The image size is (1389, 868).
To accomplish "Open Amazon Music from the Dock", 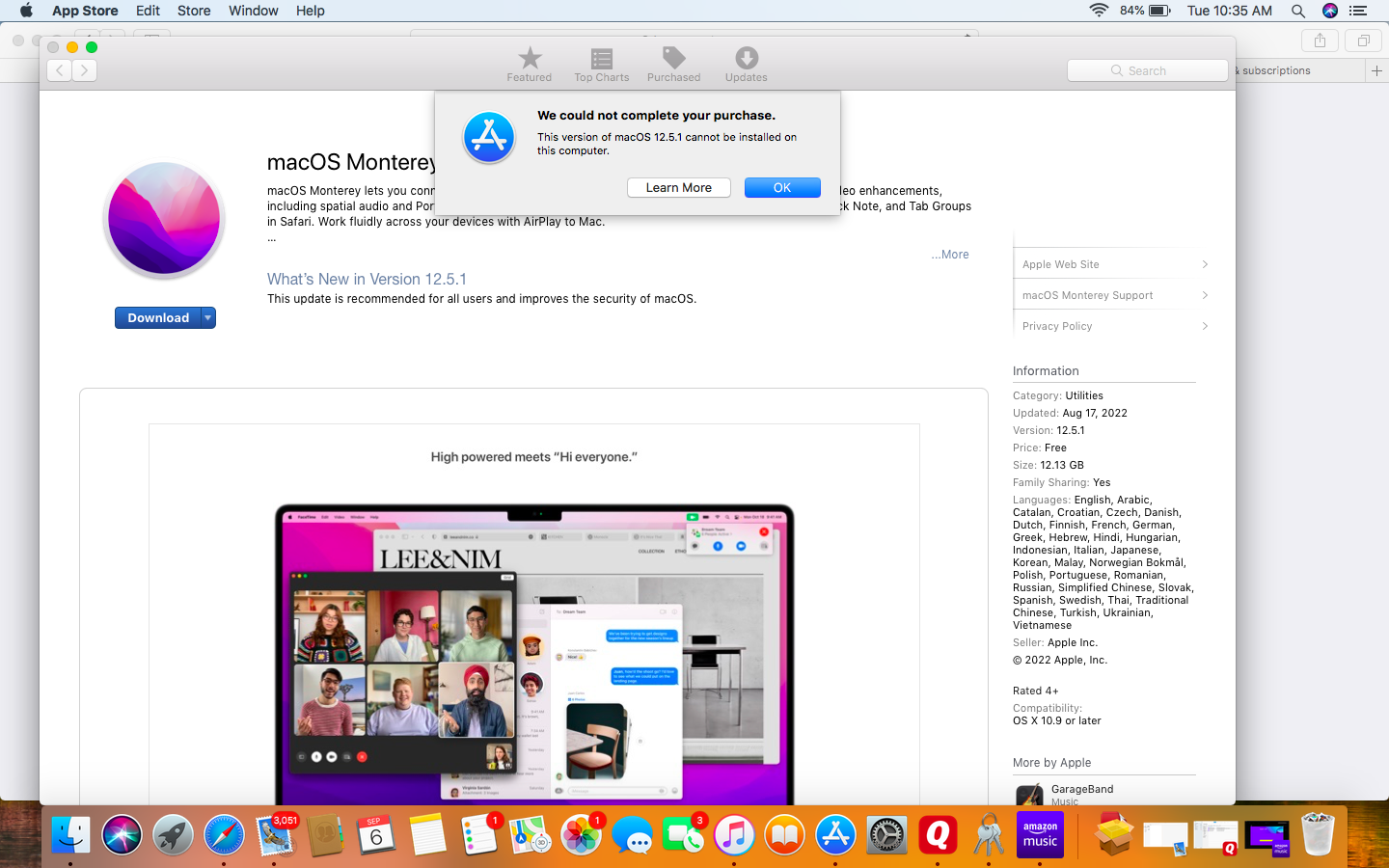I will click(1040, 835).
